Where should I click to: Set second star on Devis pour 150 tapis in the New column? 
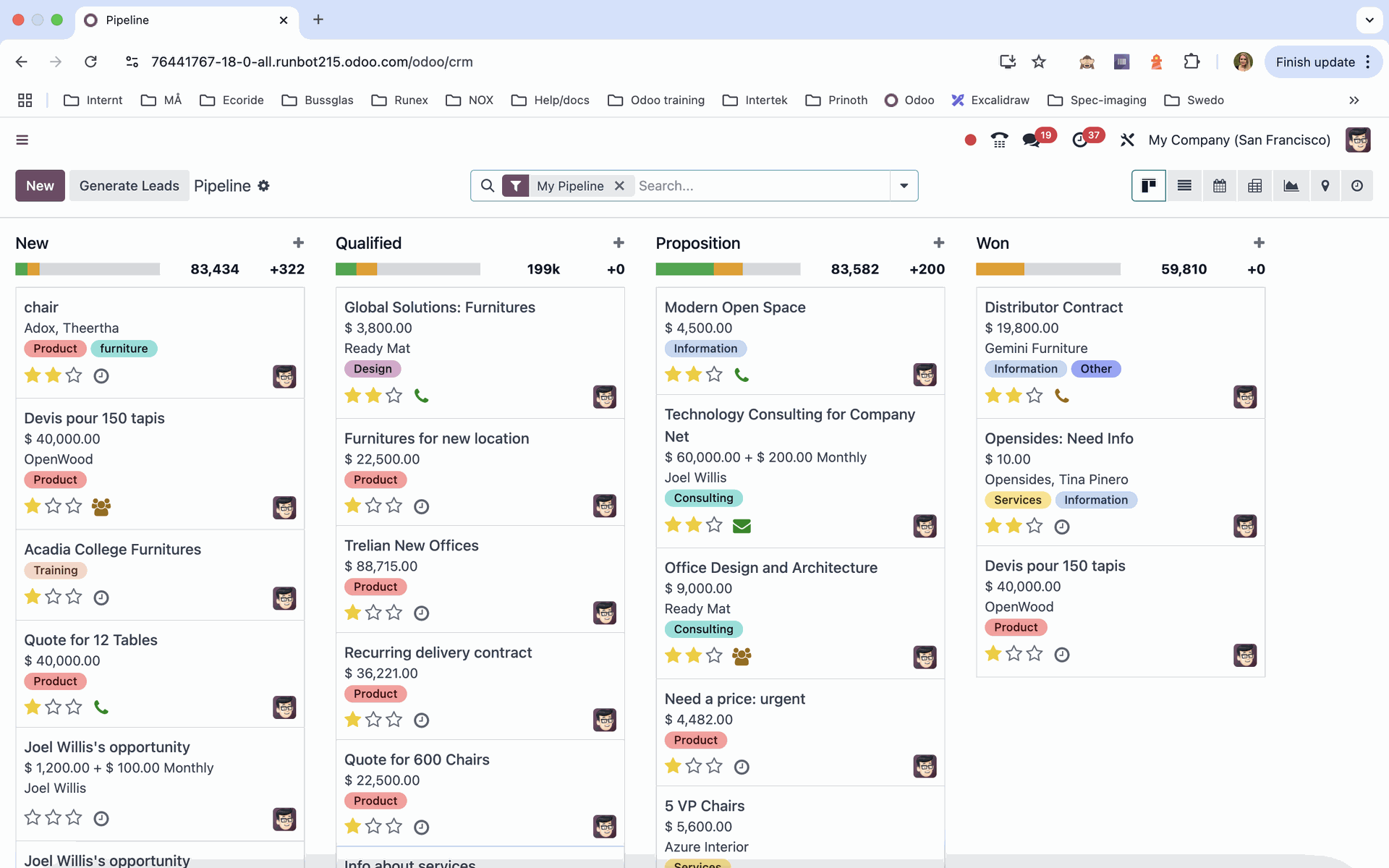click(53, 506)
